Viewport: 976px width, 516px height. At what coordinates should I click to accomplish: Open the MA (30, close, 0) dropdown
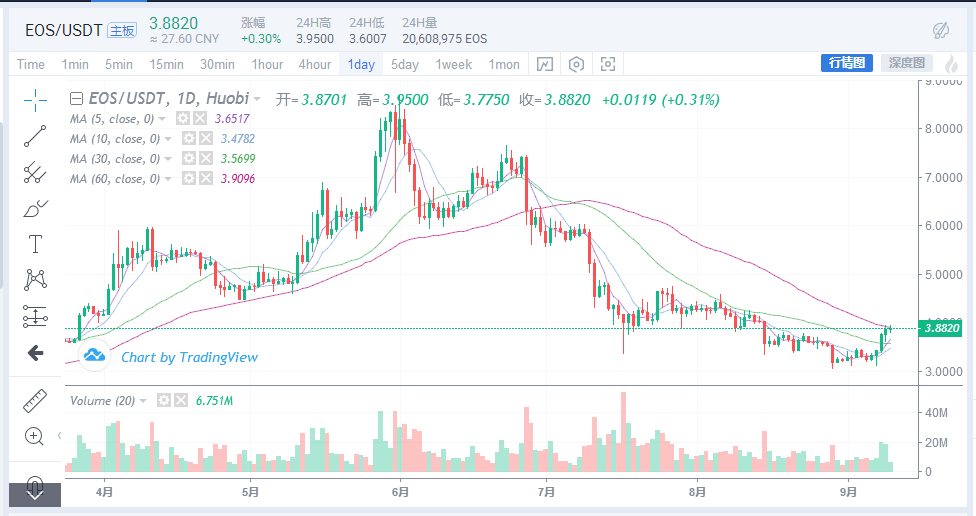[168, 158]
